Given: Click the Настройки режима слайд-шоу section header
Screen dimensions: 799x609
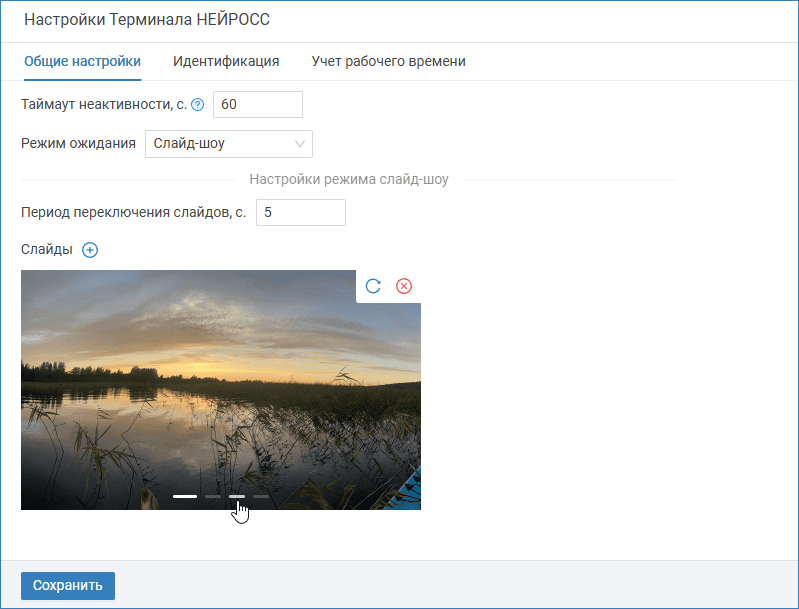Looking at the screenshot, I should tap(349, 179).
